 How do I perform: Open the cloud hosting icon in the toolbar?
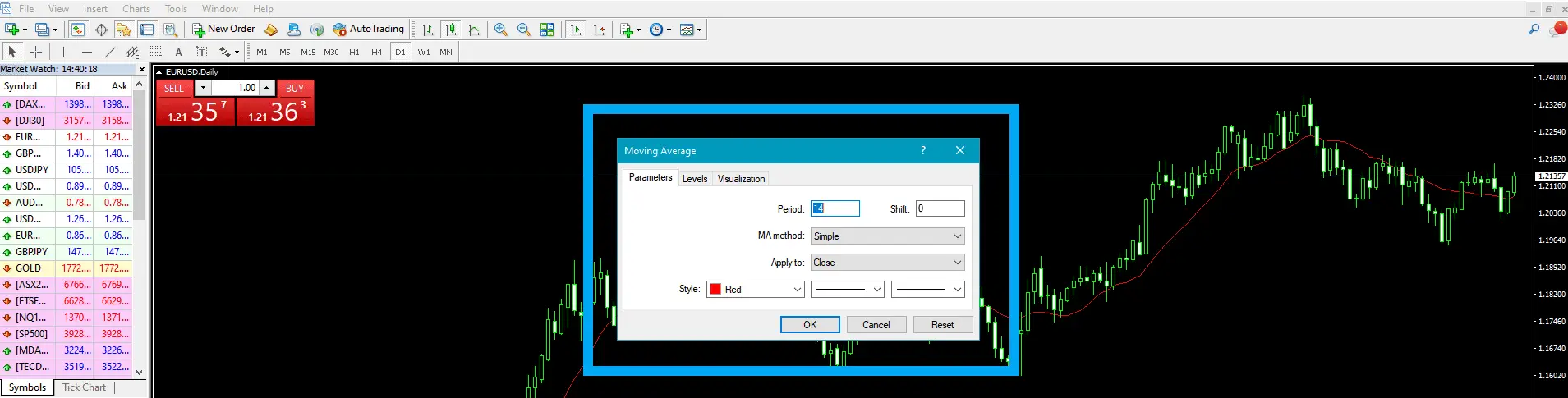294,30
